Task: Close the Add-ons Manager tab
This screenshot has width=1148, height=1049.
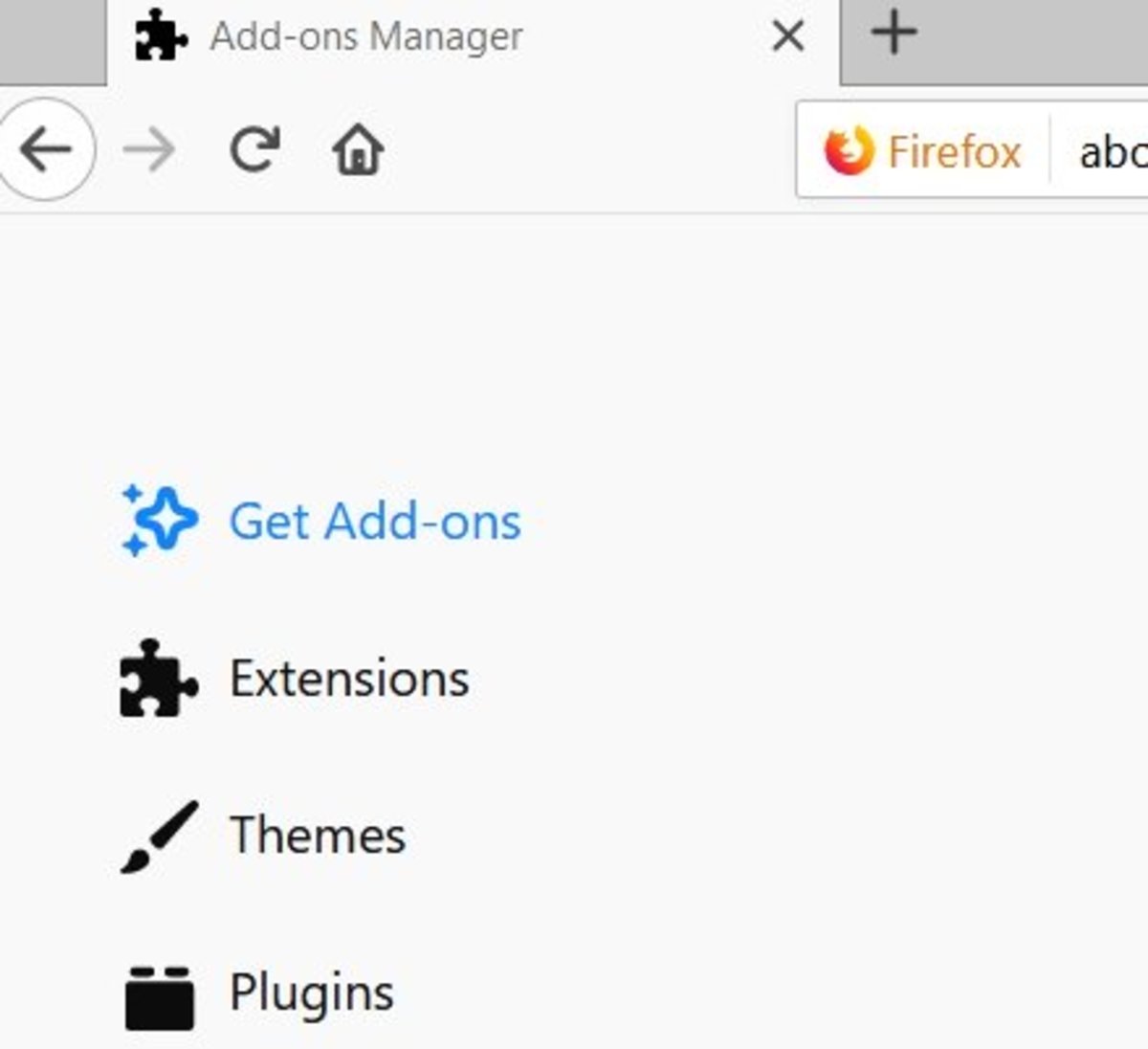Action: 786,36
